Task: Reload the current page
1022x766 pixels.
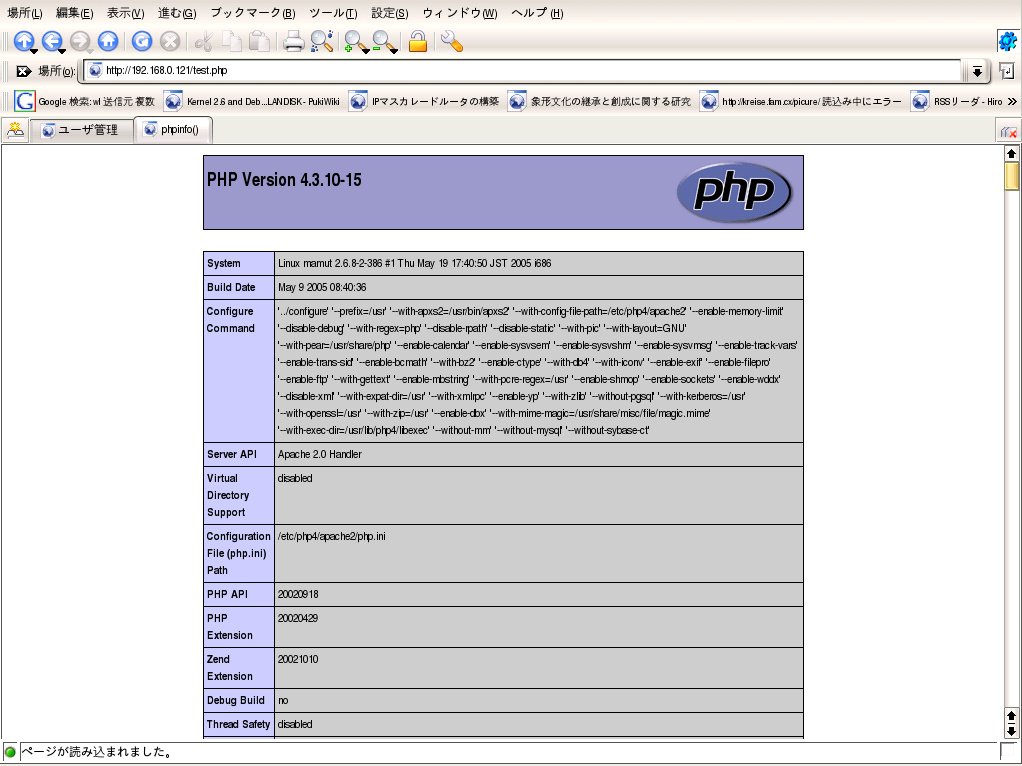Action: 142,41
